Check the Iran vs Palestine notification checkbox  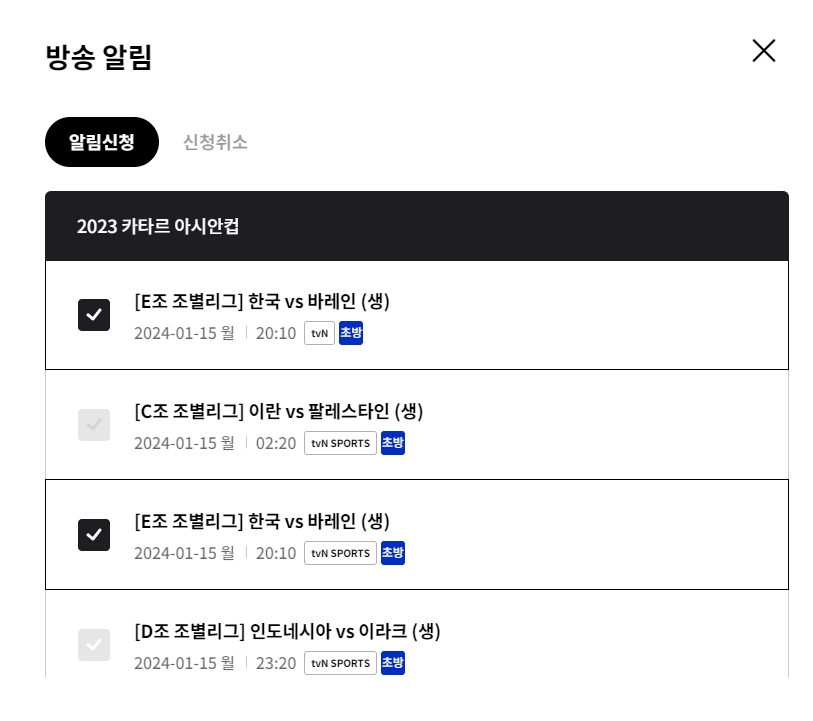coord(94,425)
